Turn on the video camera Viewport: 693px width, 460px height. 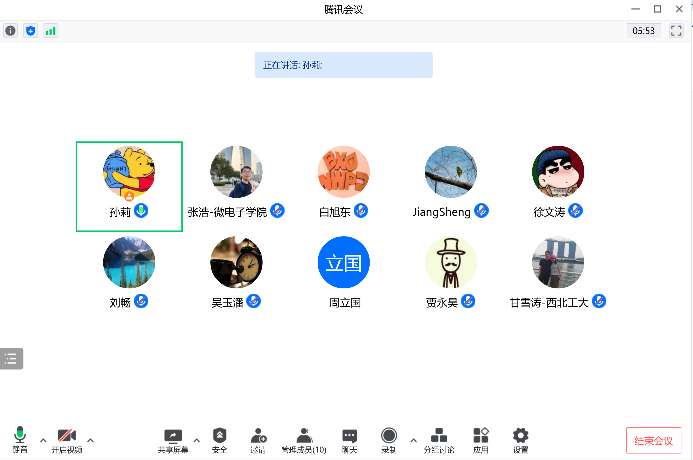pyautogui.click(x=67, y=437)
